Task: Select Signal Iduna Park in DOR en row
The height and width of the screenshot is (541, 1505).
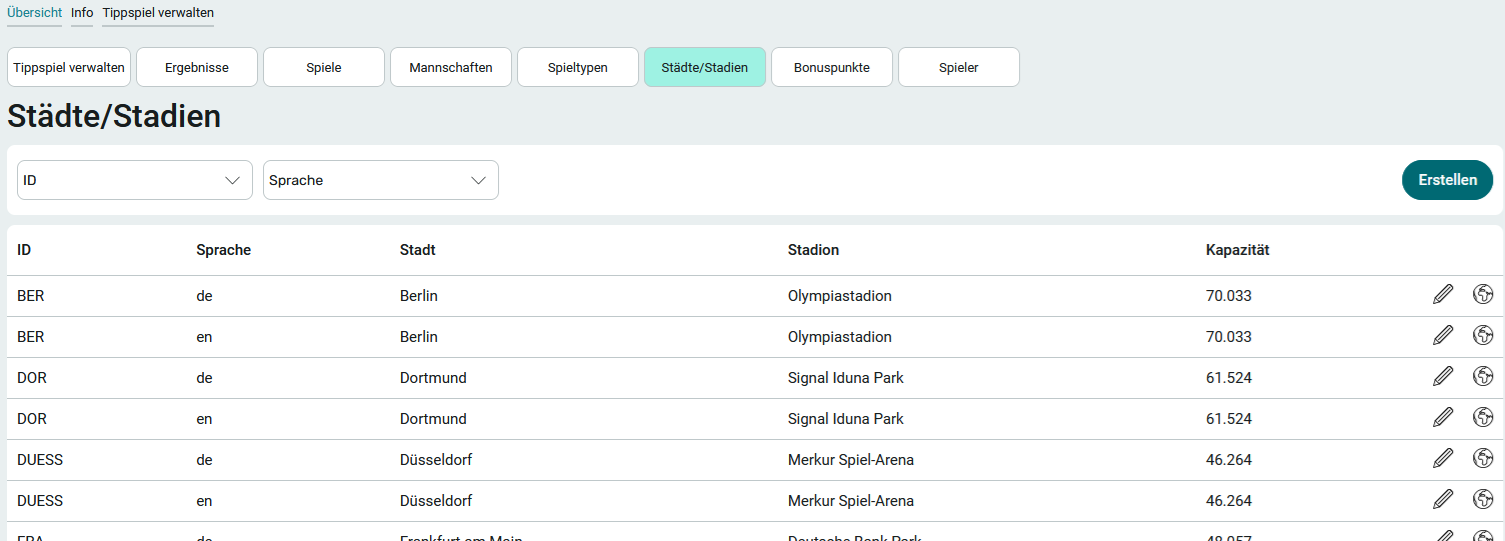Action: pyautogui.click(x=846, y=419)
